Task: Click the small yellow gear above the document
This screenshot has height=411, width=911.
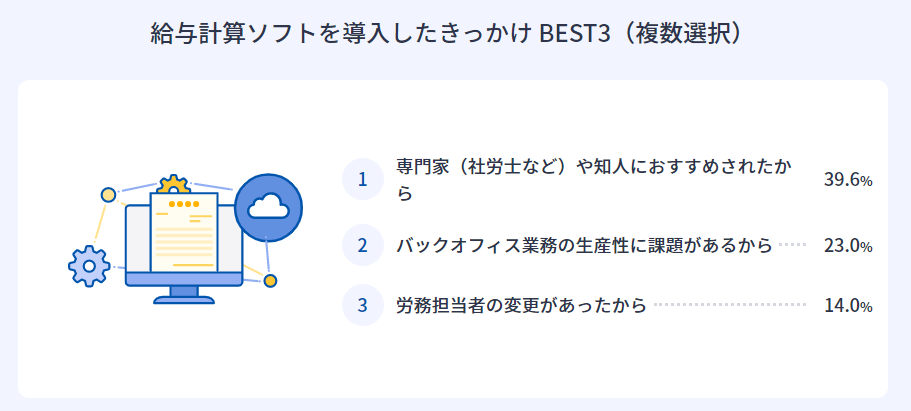Action: pyautogui.click(x=173, y=185)
